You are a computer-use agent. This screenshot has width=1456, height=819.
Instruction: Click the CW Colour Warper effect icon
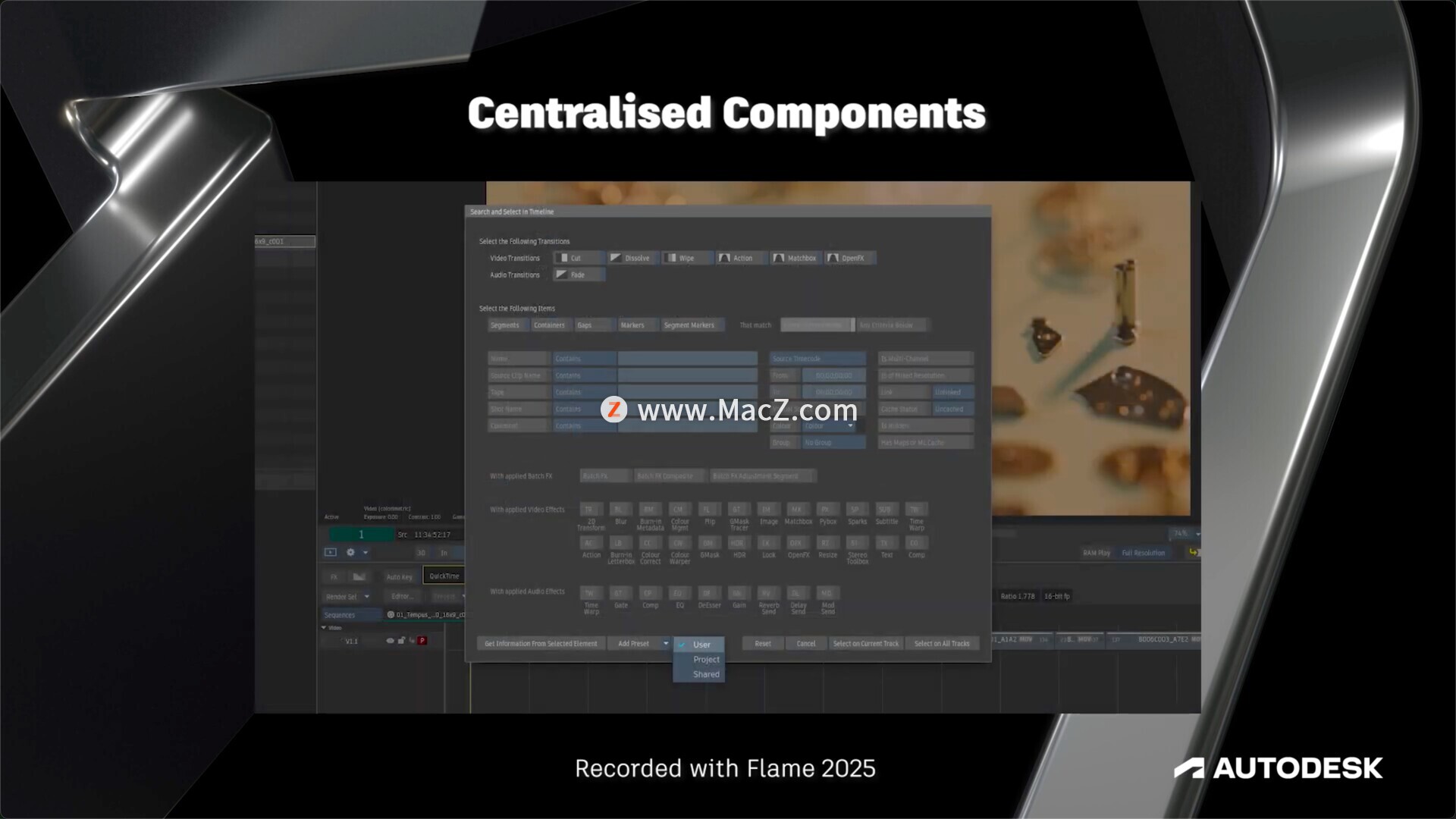[679, 543]
